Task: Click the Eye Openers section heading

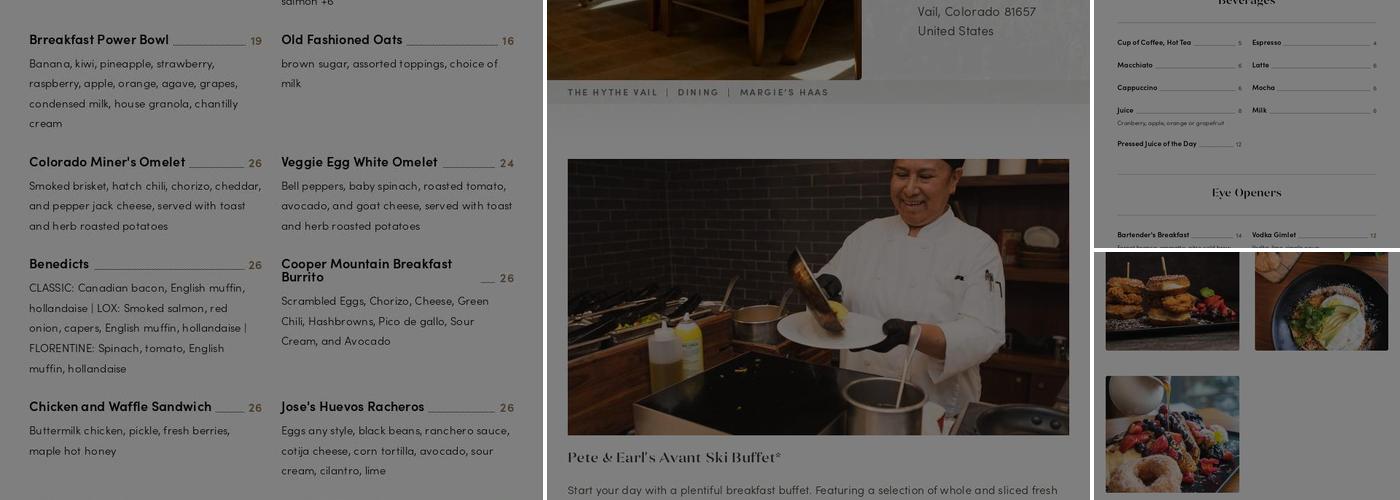Action: coord(1246,193)
